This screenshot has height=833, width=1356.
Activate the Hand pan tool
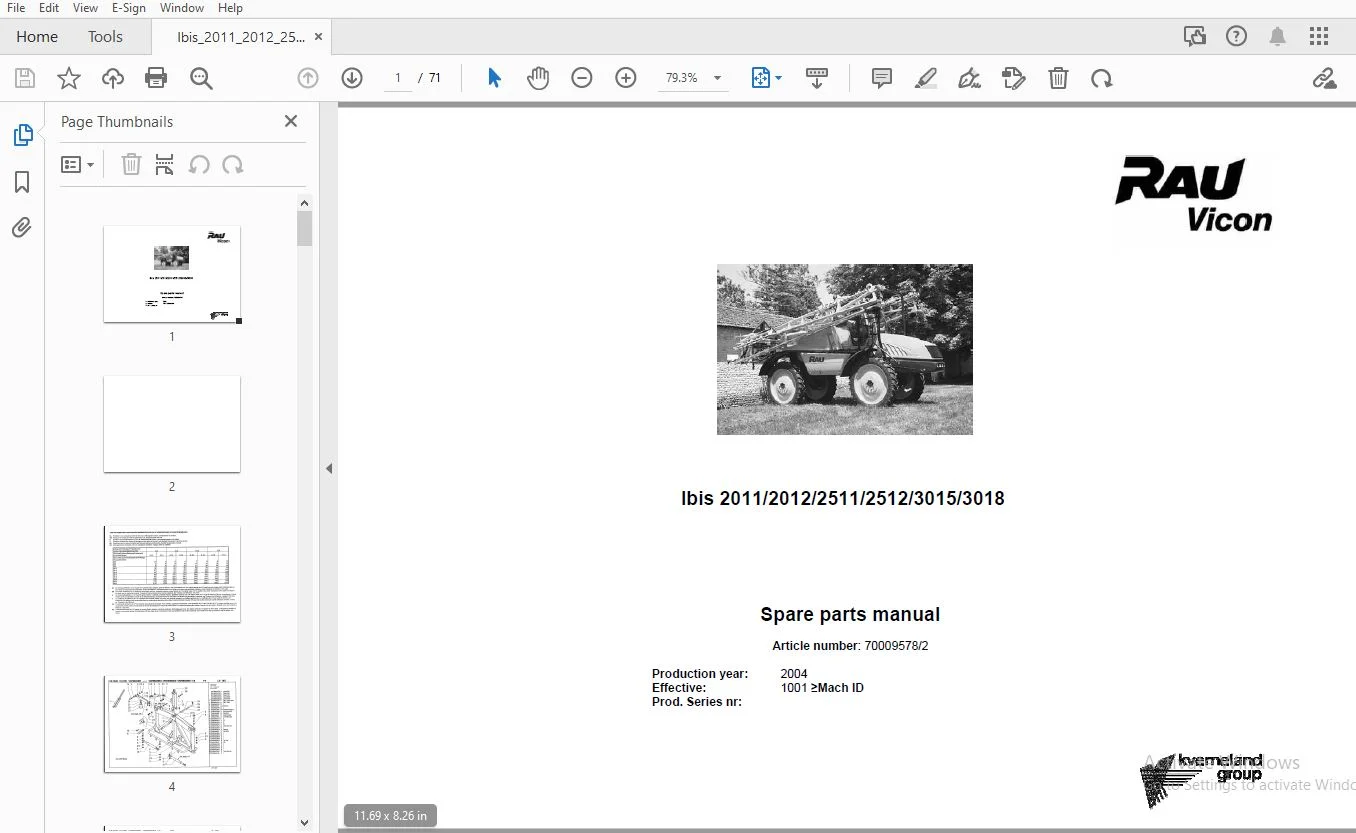538,78
